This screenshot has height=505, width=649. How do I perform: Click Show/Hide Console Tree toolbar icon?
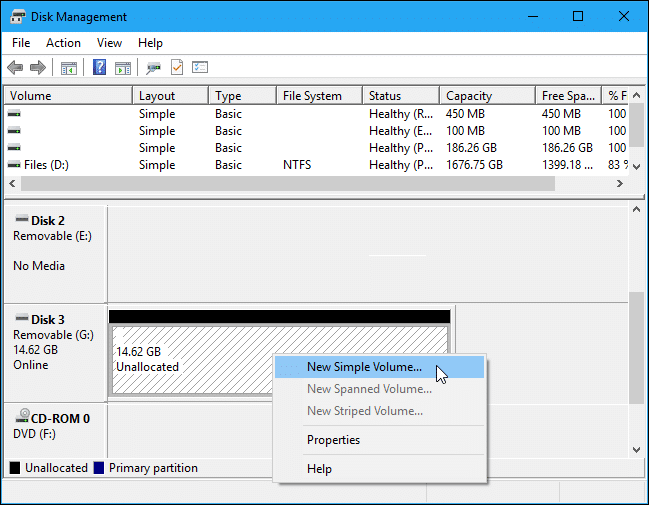tap(69, 68)
